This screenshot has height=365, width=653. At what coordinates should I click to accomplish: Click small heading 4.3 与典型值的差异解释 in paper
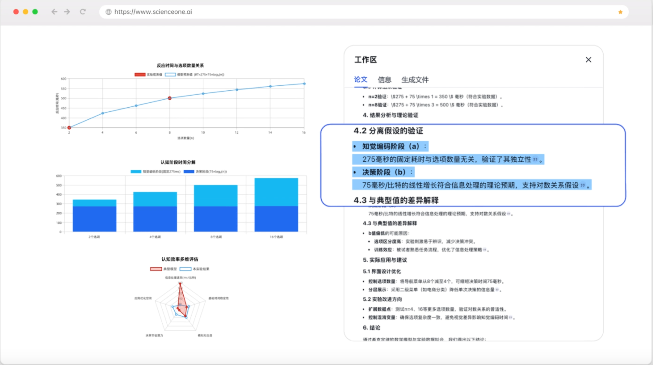pos(389,223)
